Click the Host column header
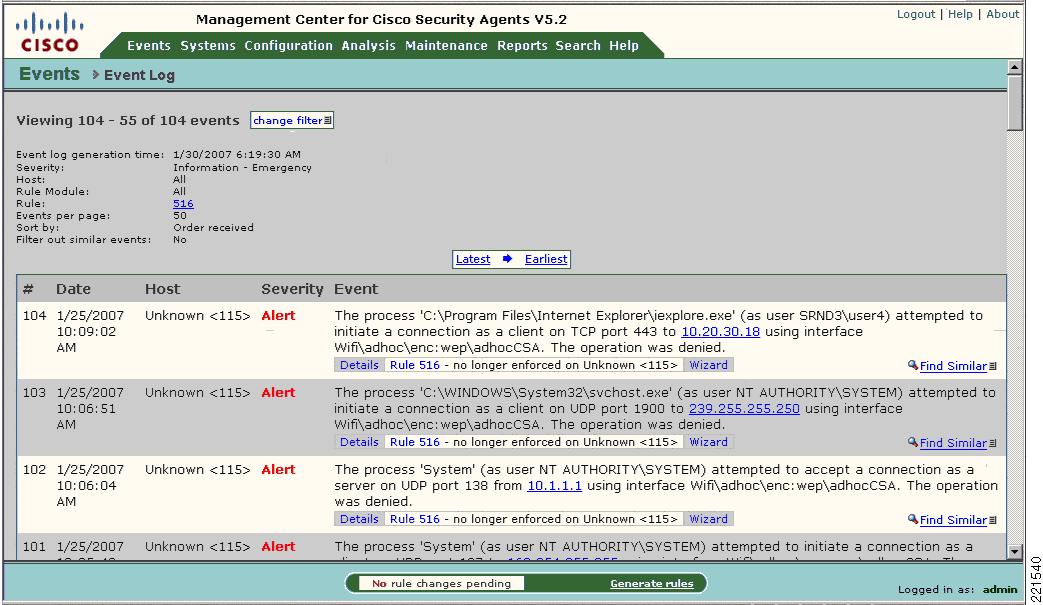Viewport: 1043px width, 605px height. [x=162, y=289]
